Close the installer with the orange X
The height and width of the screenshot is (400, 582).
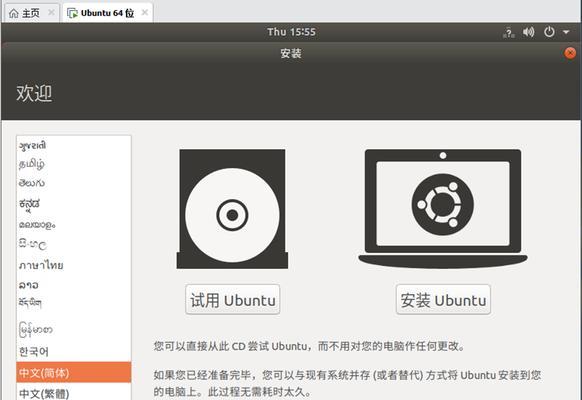pos(570,53)
